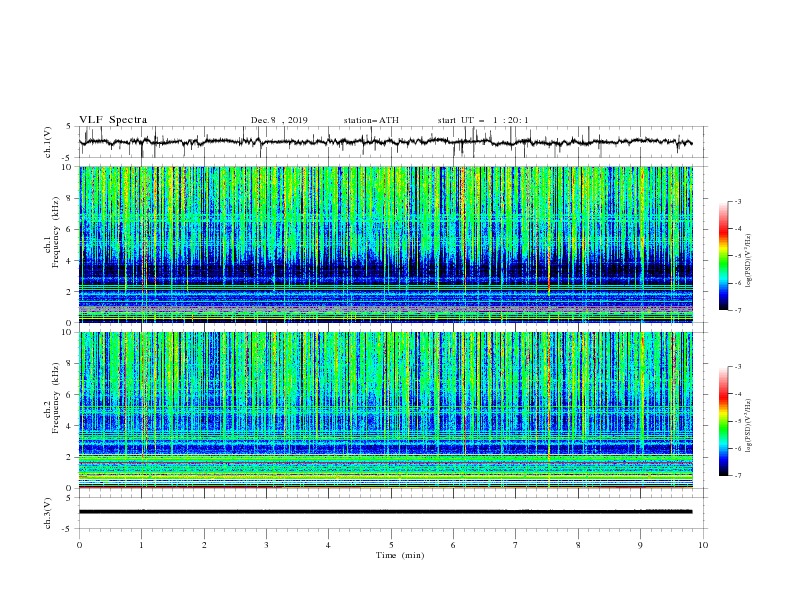Click the "1" tick on the Time axis
The height and width of the screenshot is (612, 792).
[x=141, y=545]
